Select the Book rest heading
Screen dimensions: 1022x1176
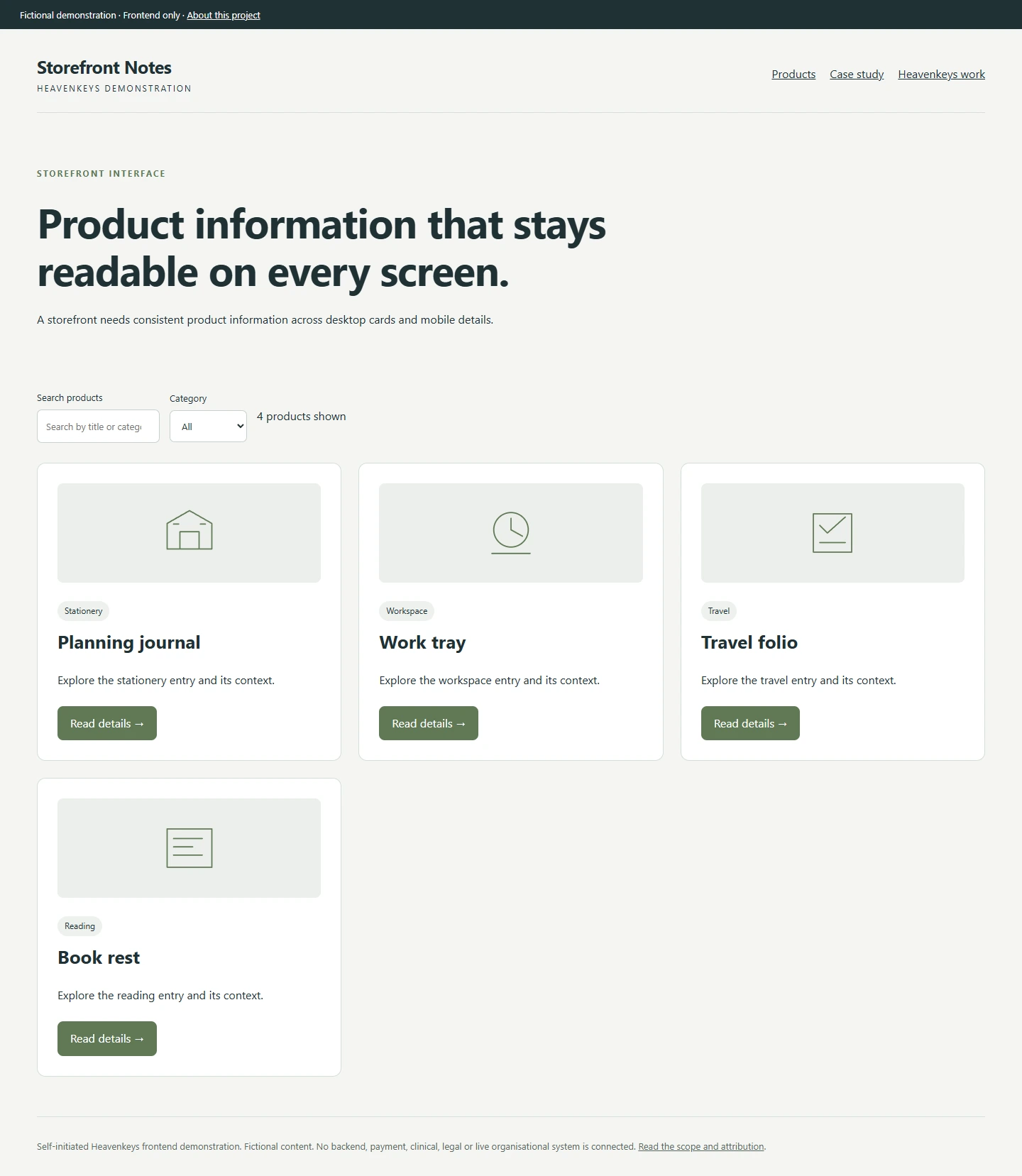(x=99, y=957)
